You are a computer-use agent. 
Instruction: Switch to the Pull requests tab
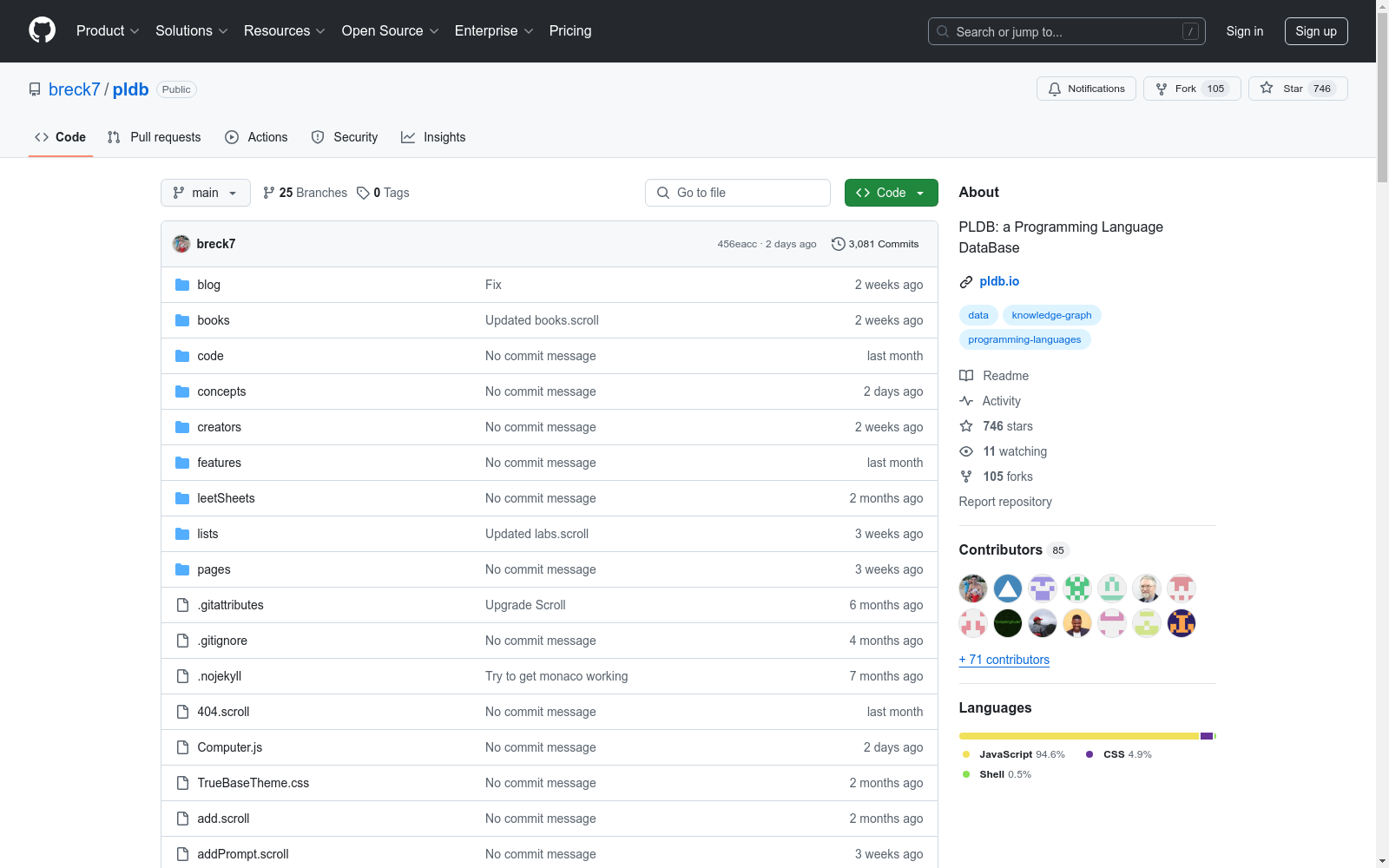(x=155, y=137)
